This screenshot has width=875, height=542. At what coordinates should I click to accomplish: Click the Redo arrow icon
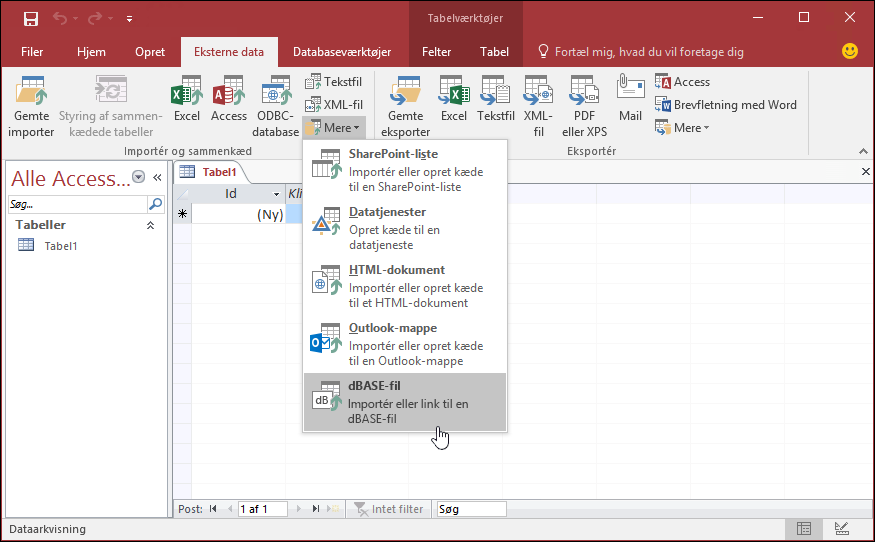click(95, 18)
